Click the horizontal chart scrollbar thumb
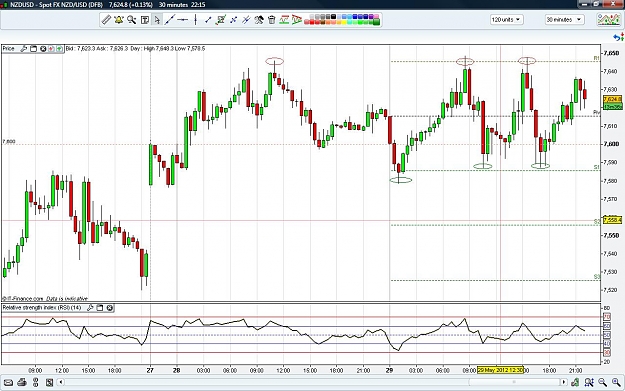625x391 pixels. click(x=514, y=382)
